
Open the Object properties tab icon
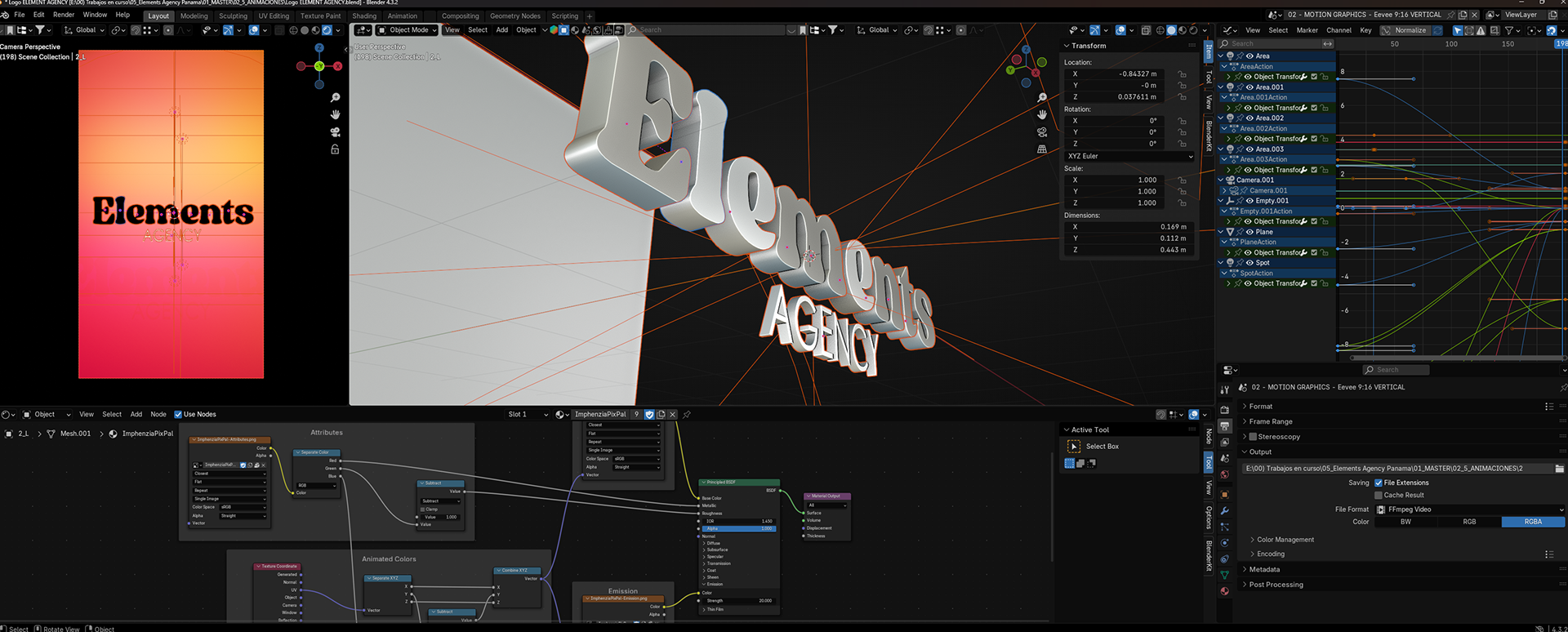[x=1224, y=494]
